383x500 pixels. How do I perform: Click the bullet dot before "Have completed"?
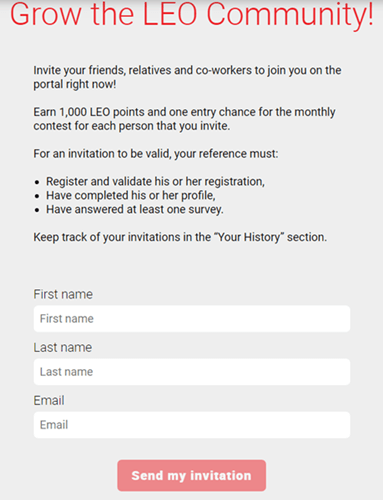click(37, 196)
